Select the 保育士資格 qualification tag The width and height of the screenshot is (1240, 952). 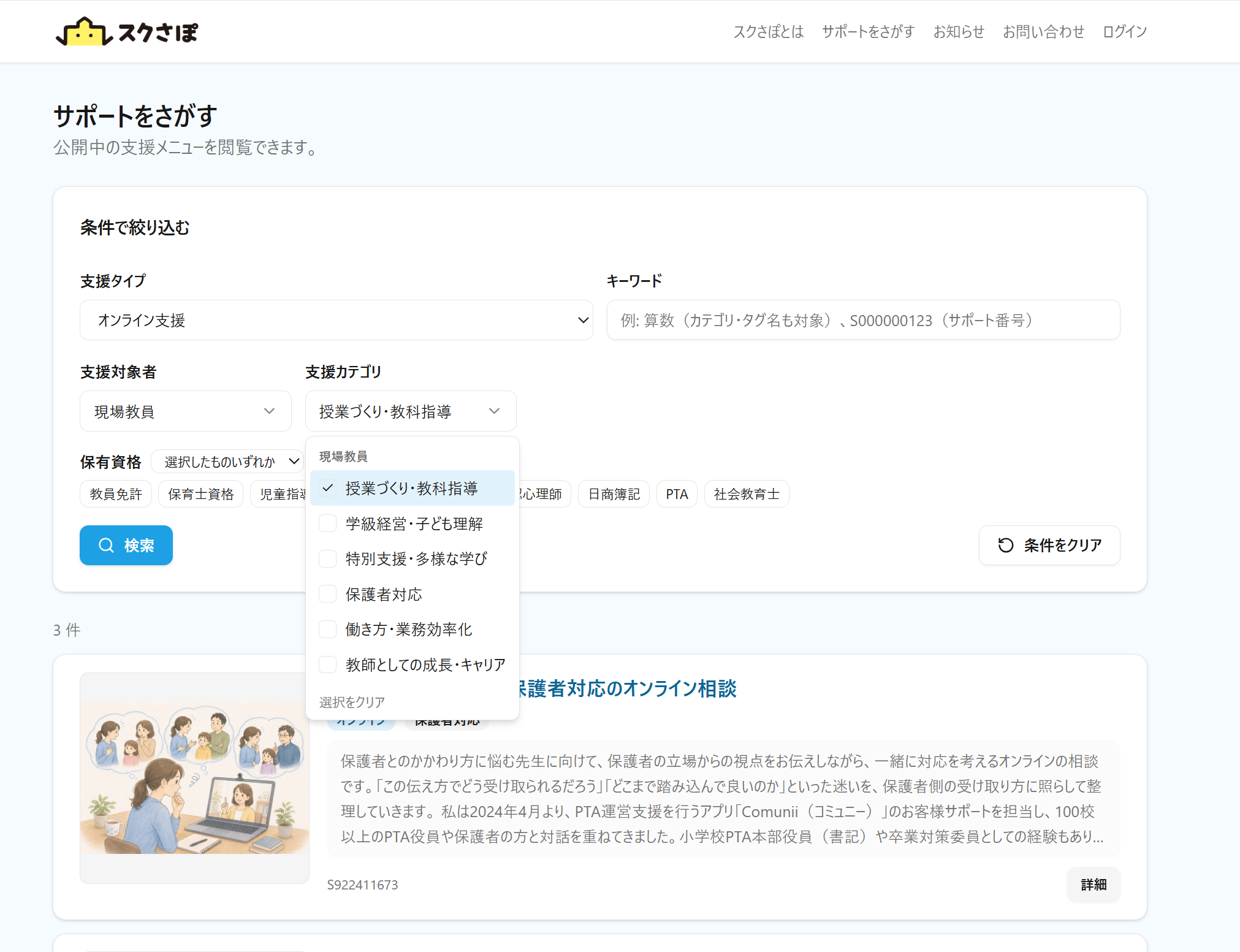[x=201, y=494]
